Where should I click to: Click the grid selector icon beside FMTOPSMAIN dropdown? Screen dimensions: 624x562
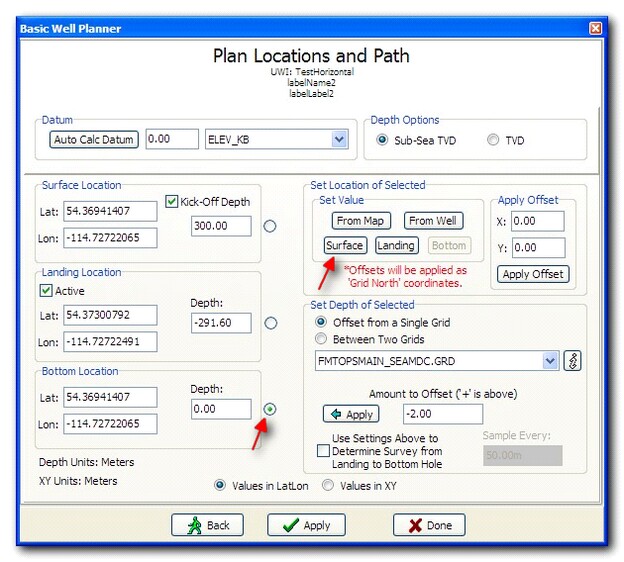tap(573, 361)
